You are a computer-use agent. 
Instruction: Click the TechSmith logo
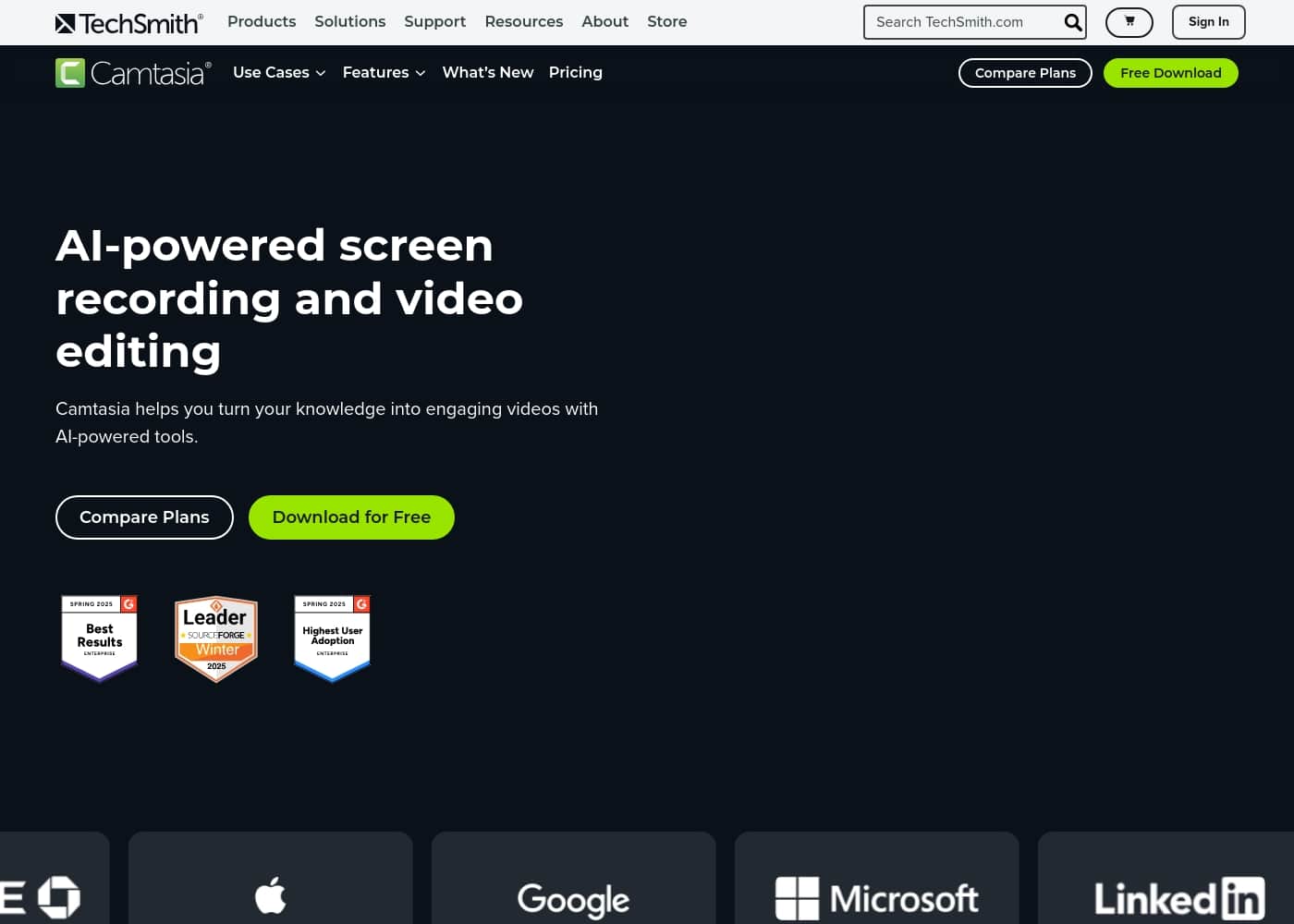(x=128, y=22)
